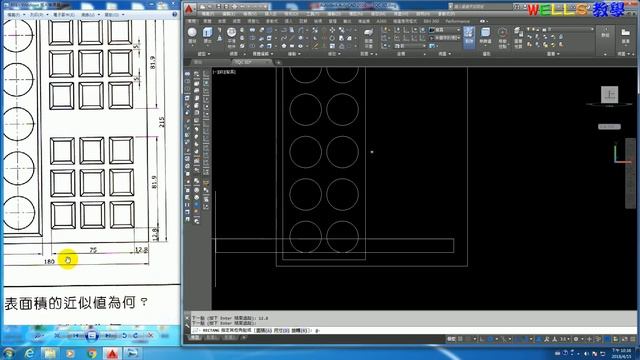Click the Smooth Object (平滑物件) icon
Viewport: 640px width, 360px height.
click(231, 35)
